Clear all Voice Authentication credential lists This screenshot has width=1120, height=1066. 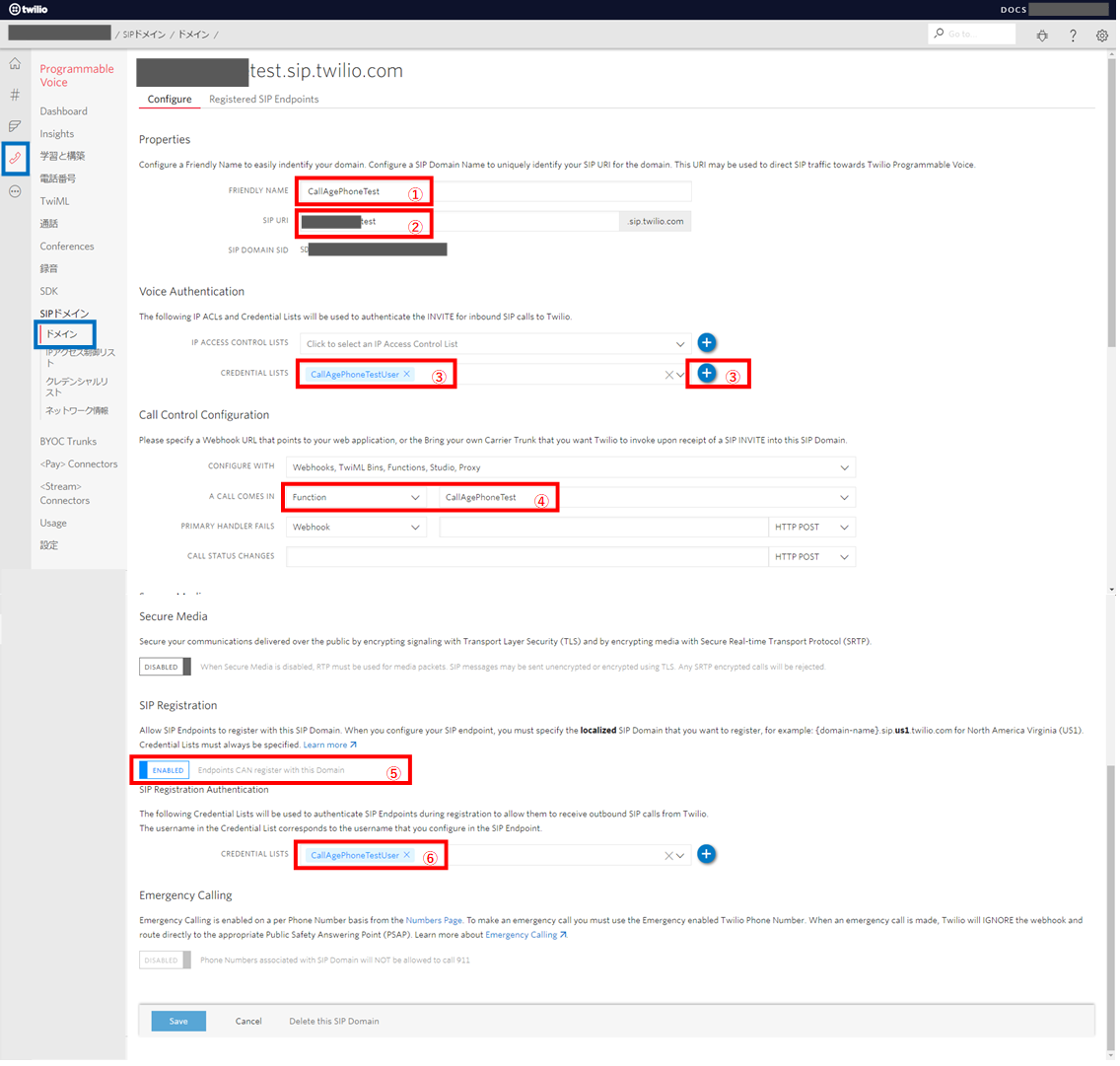(x=670, y=376)
